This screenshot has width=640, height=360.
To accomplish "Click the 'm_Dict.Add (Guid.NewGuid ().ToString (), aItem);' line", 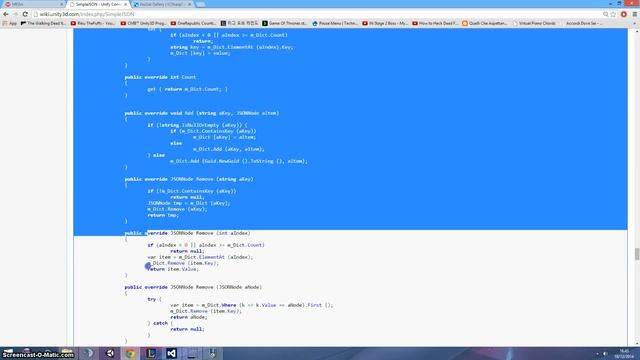I will pos(239,161).
